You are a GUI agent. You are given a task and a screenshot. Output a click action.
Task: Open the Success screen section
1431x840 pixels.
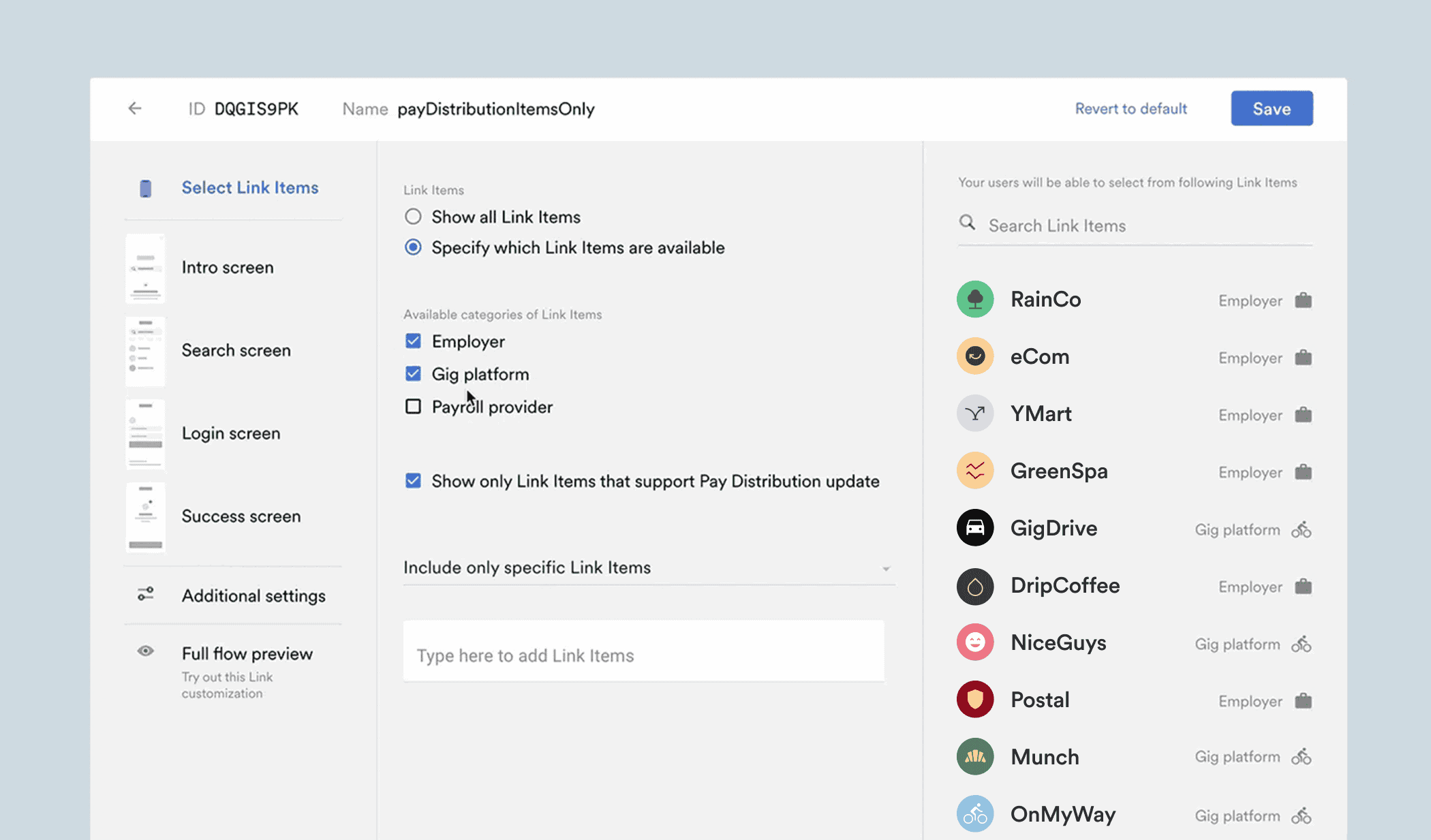(x=241, y=516)
